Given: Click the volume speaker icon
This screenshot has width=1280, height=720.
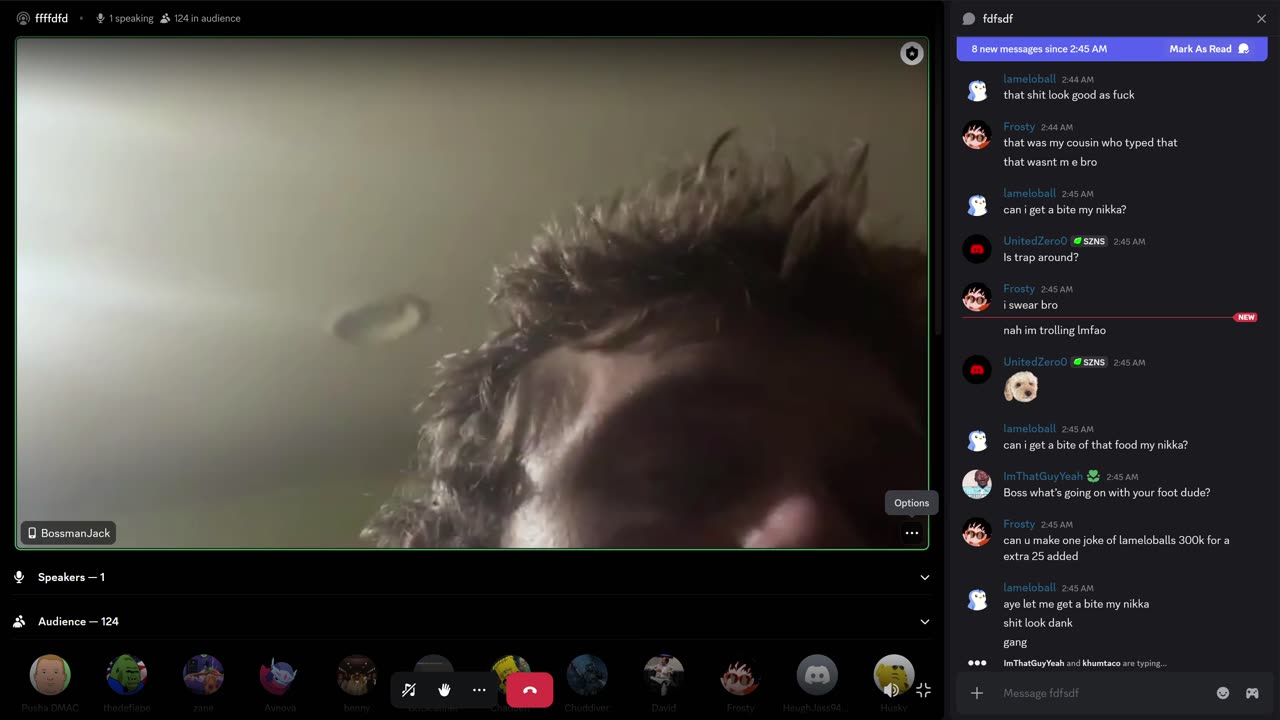Looking at the screenshot, I should click(x=890, y=690).
